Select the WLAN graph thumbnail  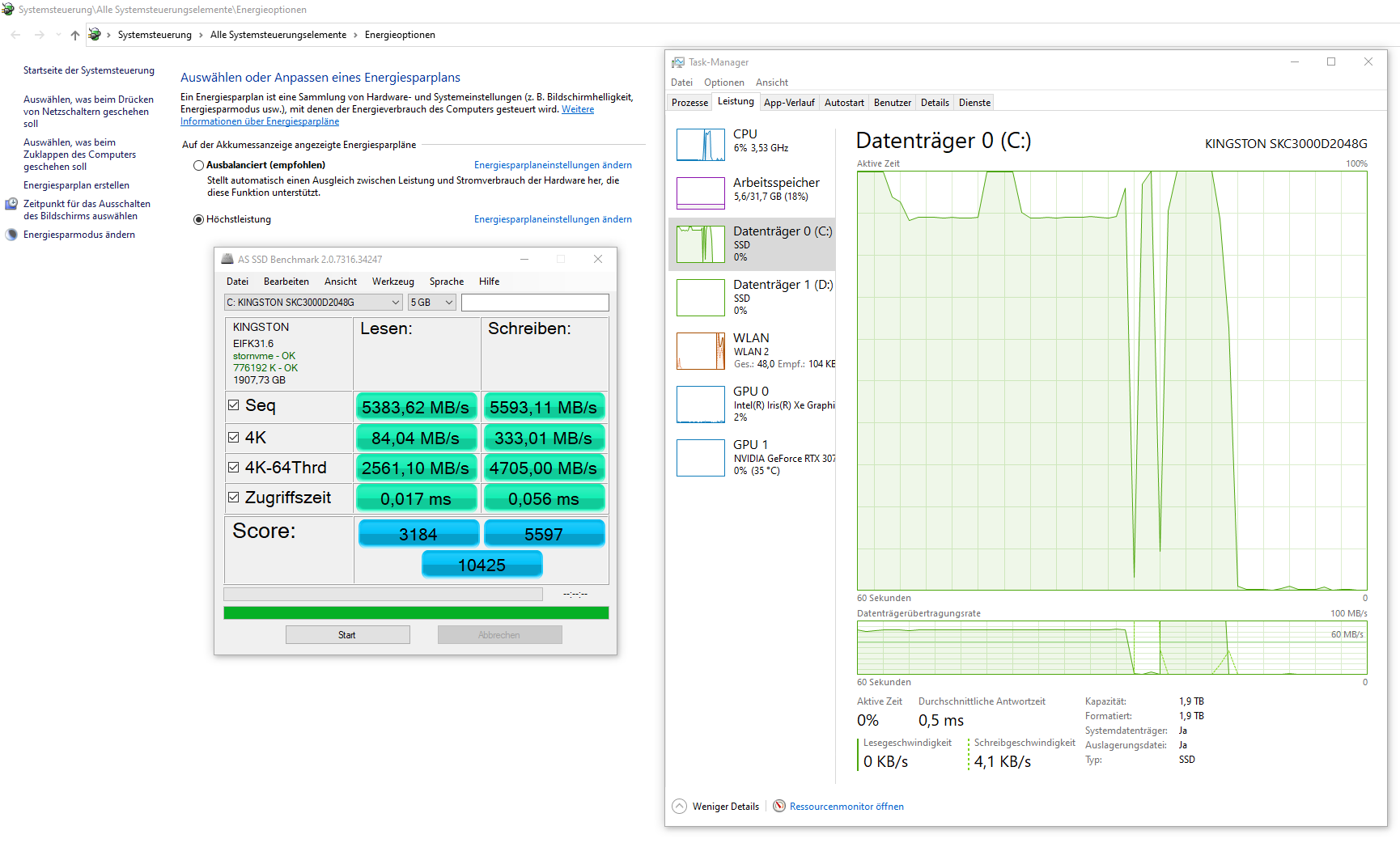point(701,351)
